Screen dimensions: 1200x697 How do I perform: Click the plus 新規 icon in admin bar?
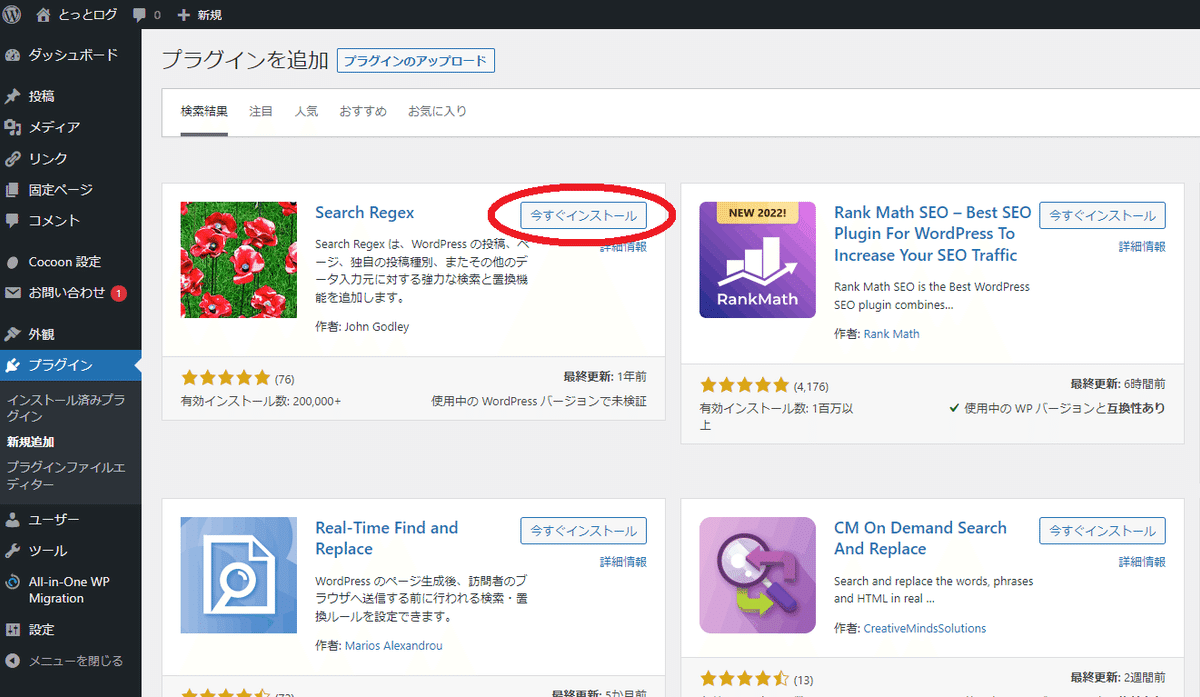(184, 15)
